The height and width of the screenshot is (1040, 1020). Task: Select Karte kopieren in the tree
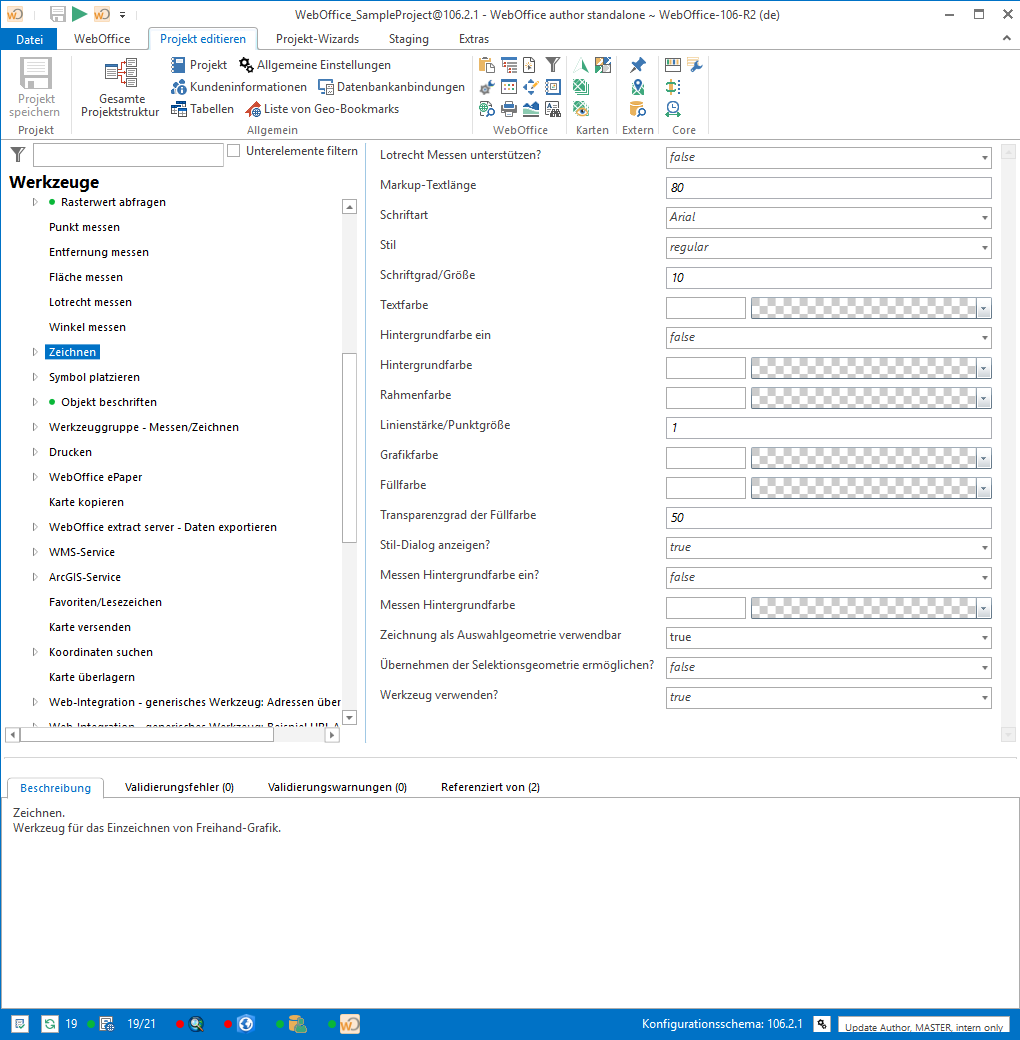coord(86,502)
